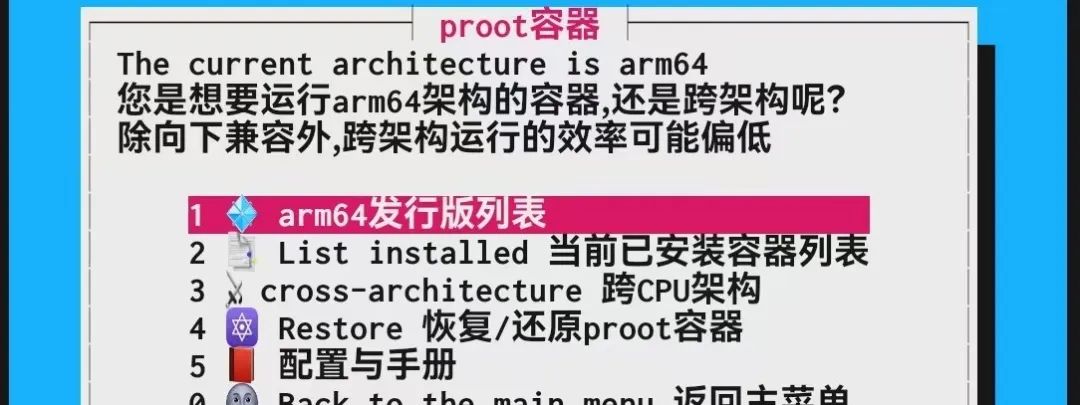Click the number 5 tag before 配置与手册

[x=197, y=366]
